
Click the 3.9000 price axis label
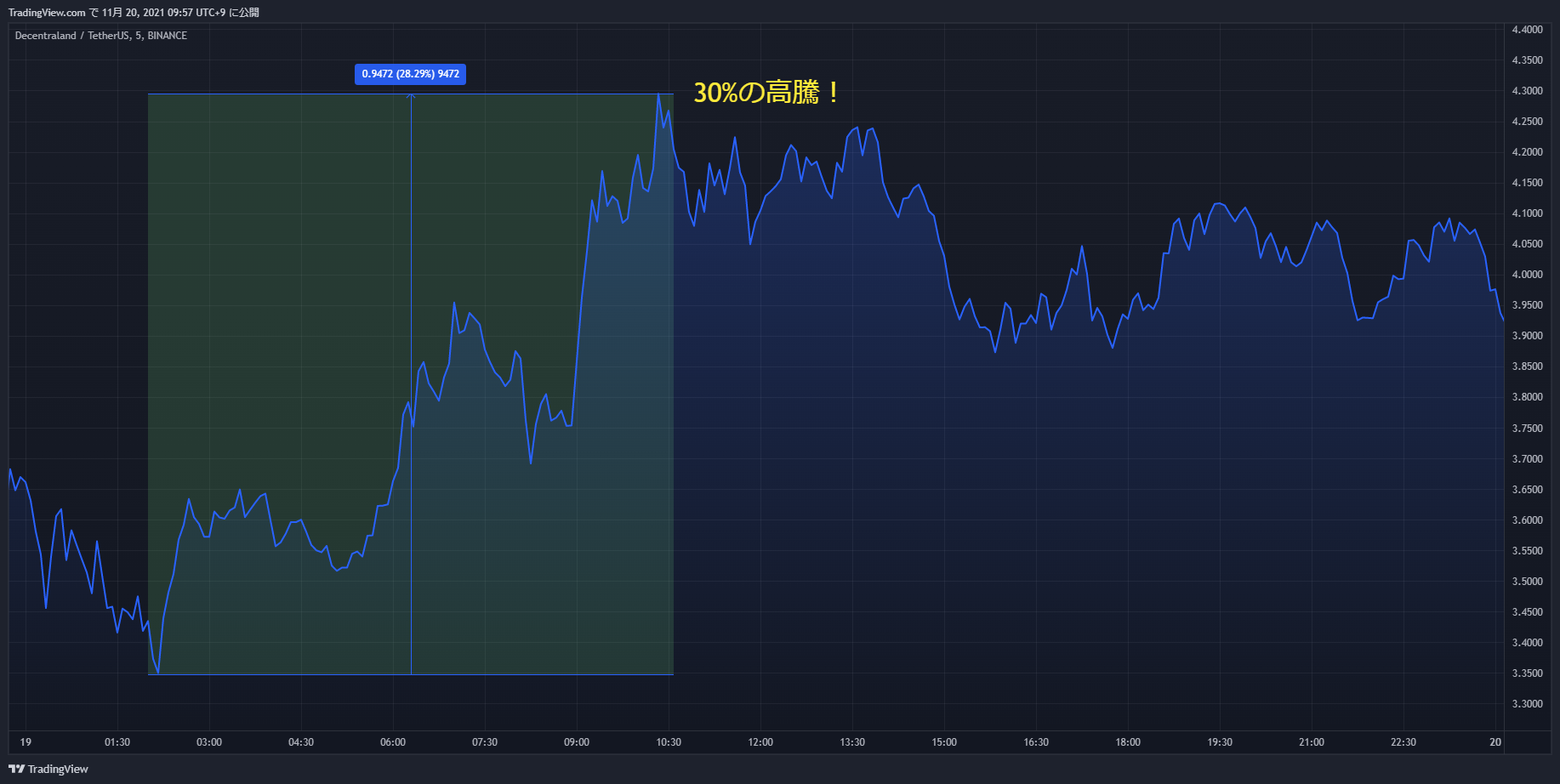[x=1527, y=336]
